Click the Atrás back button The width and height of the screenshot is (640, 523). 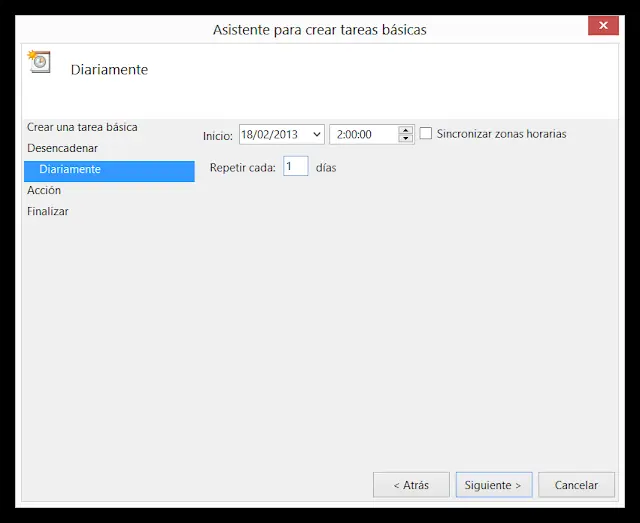(x=411, y=485)
